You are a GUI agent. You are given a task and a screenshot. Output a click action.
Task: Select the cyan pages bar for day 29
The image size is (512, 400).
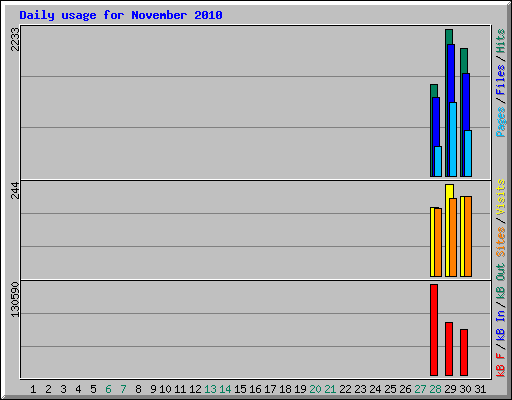pos(453,139)
